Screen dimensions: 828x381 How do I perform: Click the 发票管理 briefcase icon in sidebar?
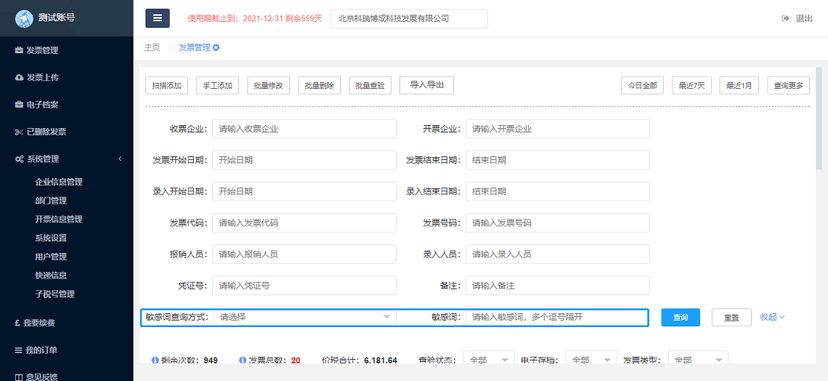click(19, 51)
